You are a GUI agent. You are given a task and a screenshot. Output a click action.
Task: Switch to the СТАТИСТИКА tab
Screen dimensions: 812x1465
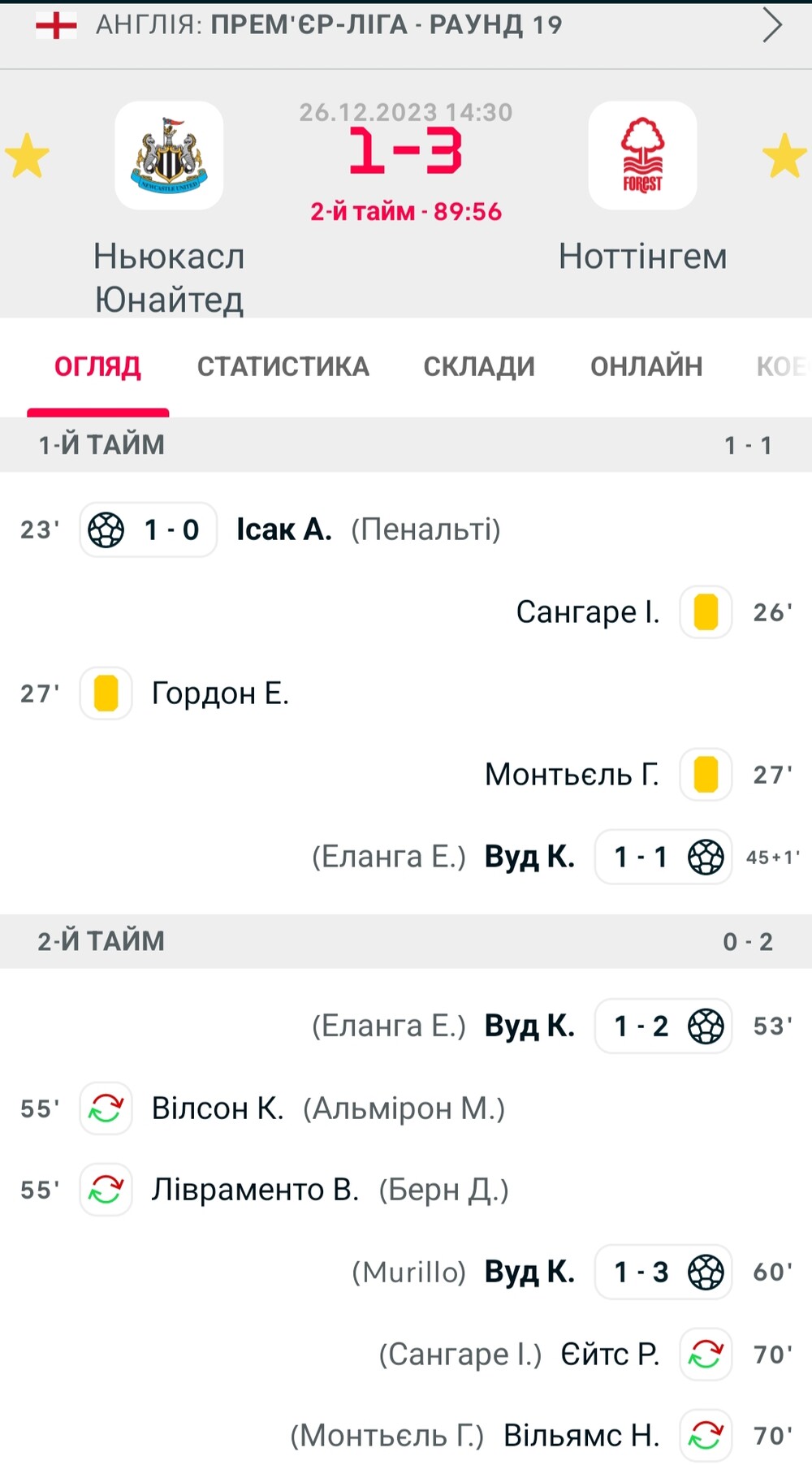[x=283, y=366]
